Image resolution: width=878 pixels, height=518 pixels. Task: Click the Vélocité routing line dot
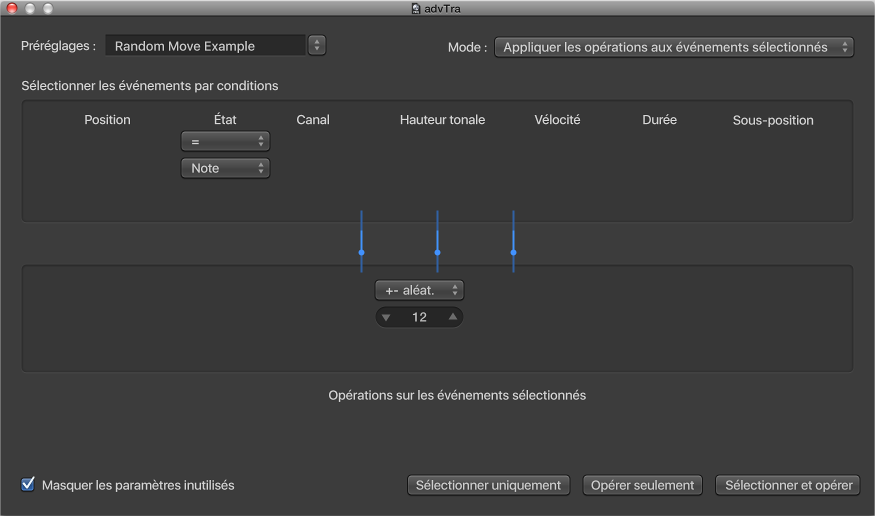(515, 253)
